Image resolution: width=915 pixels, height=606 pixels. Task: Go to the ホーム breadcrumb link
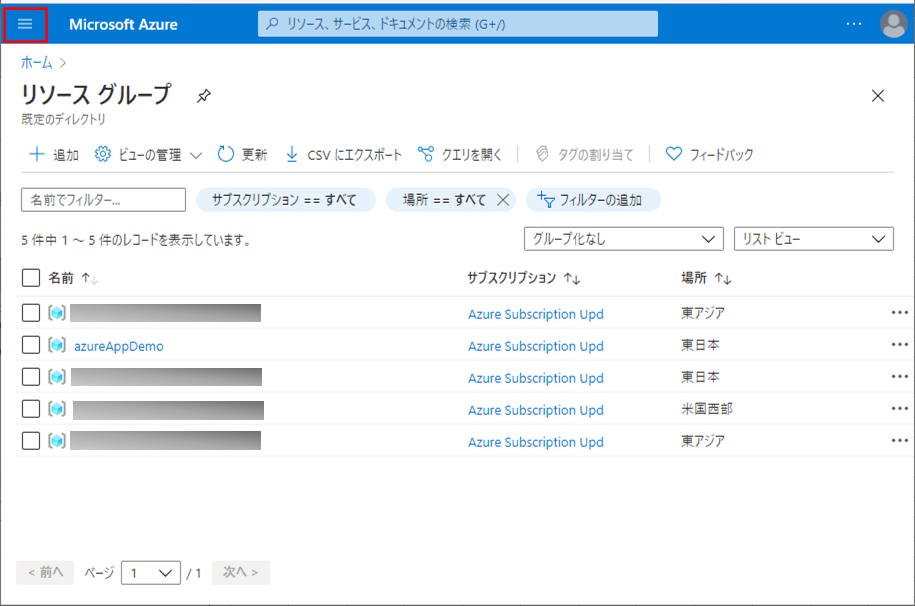click(x=36, y=62)
